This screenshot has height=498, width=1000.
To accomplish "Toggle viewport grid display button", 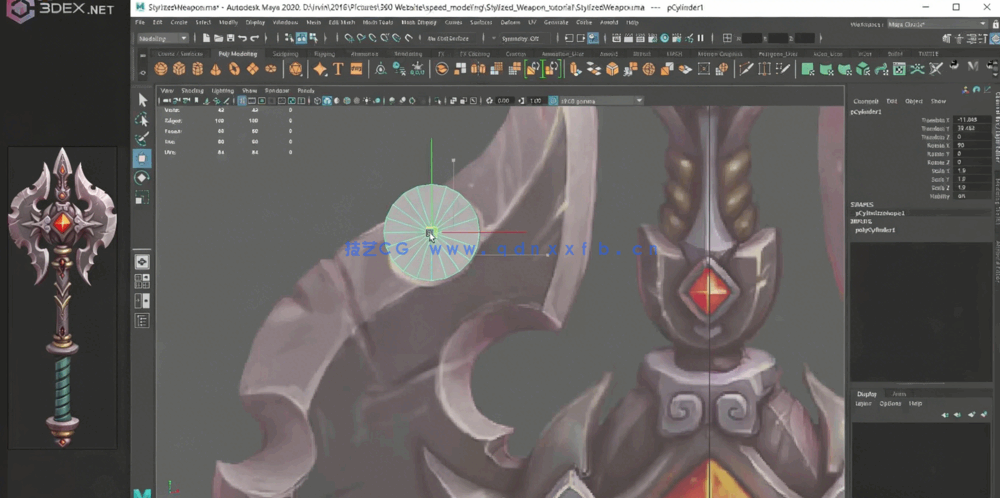I will [x=242, y=101].
